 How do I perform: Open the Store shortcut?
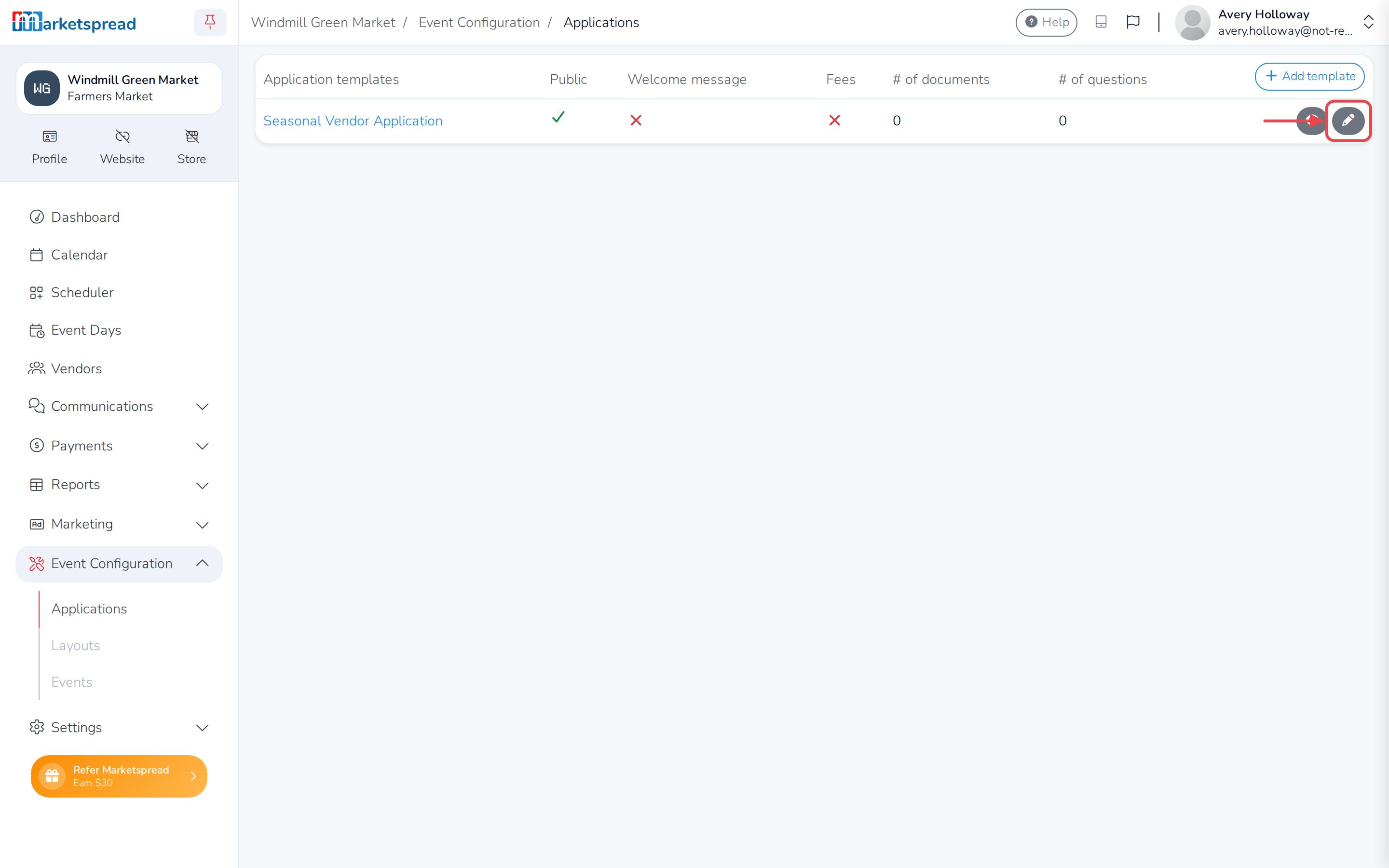(x=191, y=147)
